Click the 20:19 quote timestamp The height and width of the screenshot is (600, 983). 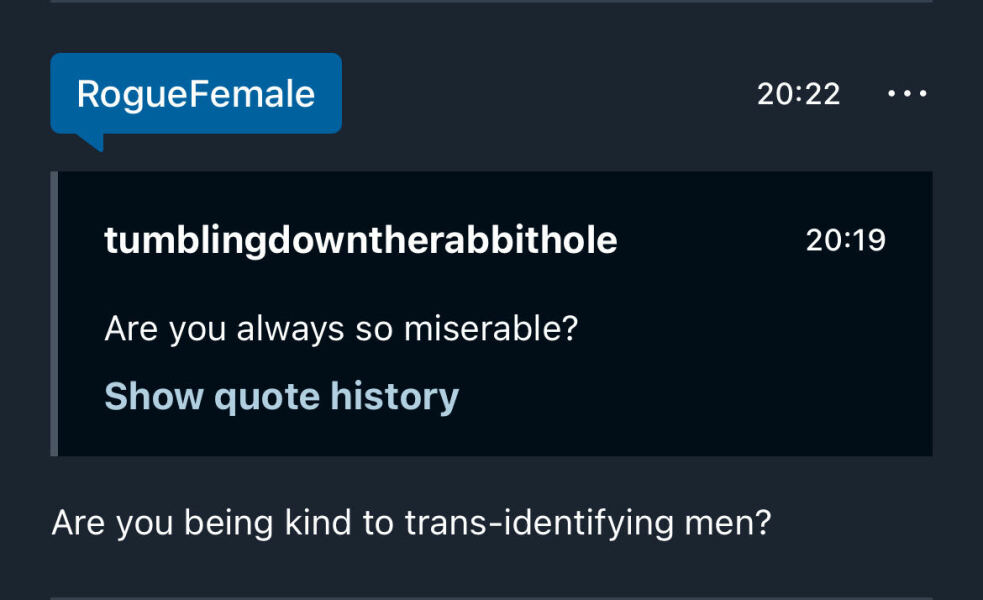point(845,240)
